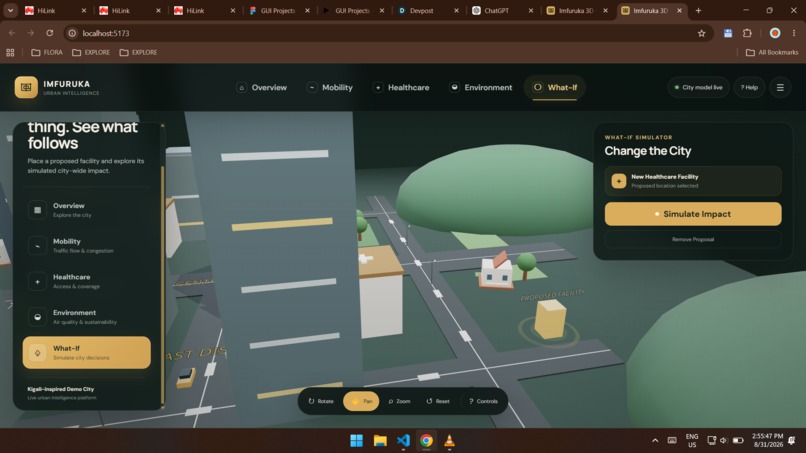Open the FLORA bookmarks folder

pos(47,52)
